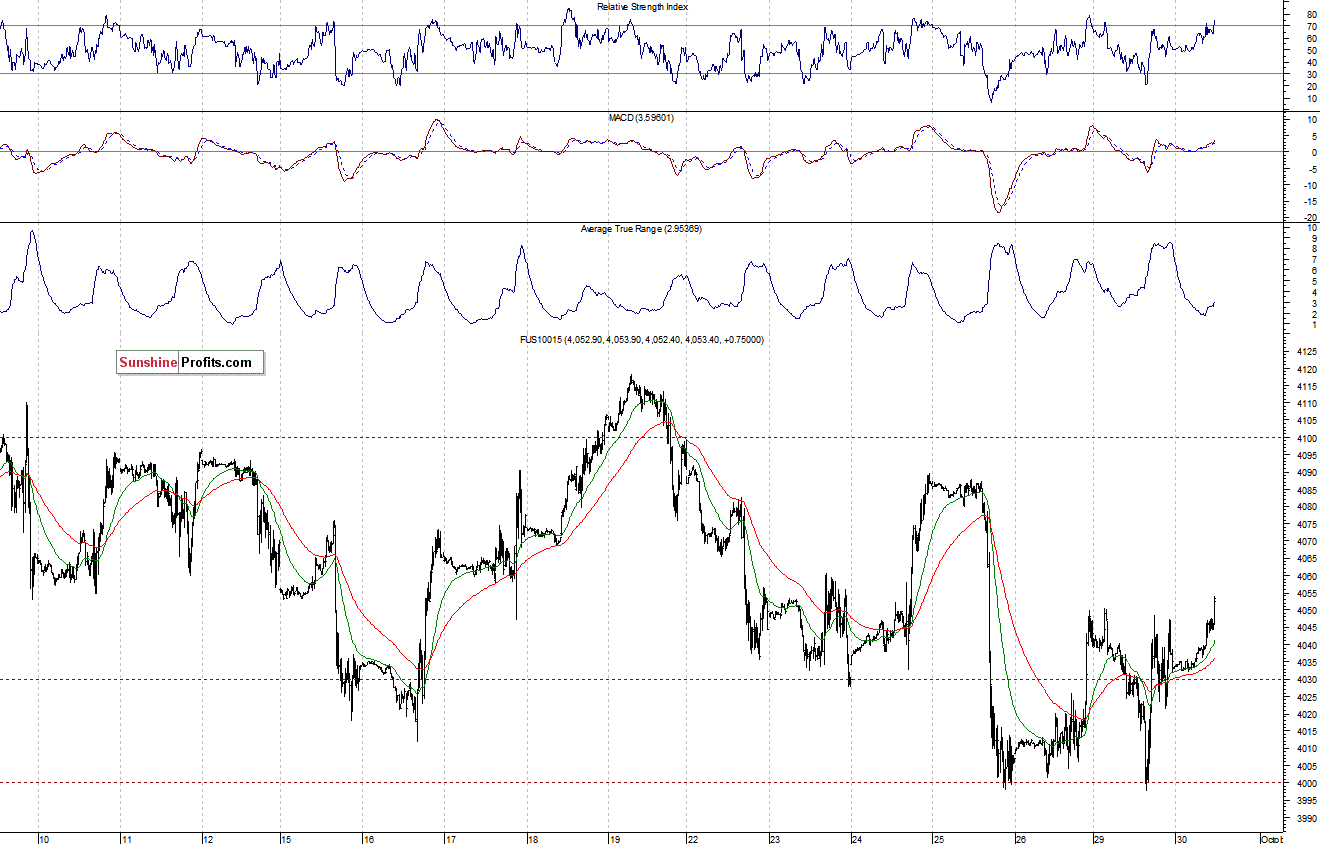Click the 70 level on RSI axis
This screenshot has width=1320, height=844.
[x=1311, y=27]
